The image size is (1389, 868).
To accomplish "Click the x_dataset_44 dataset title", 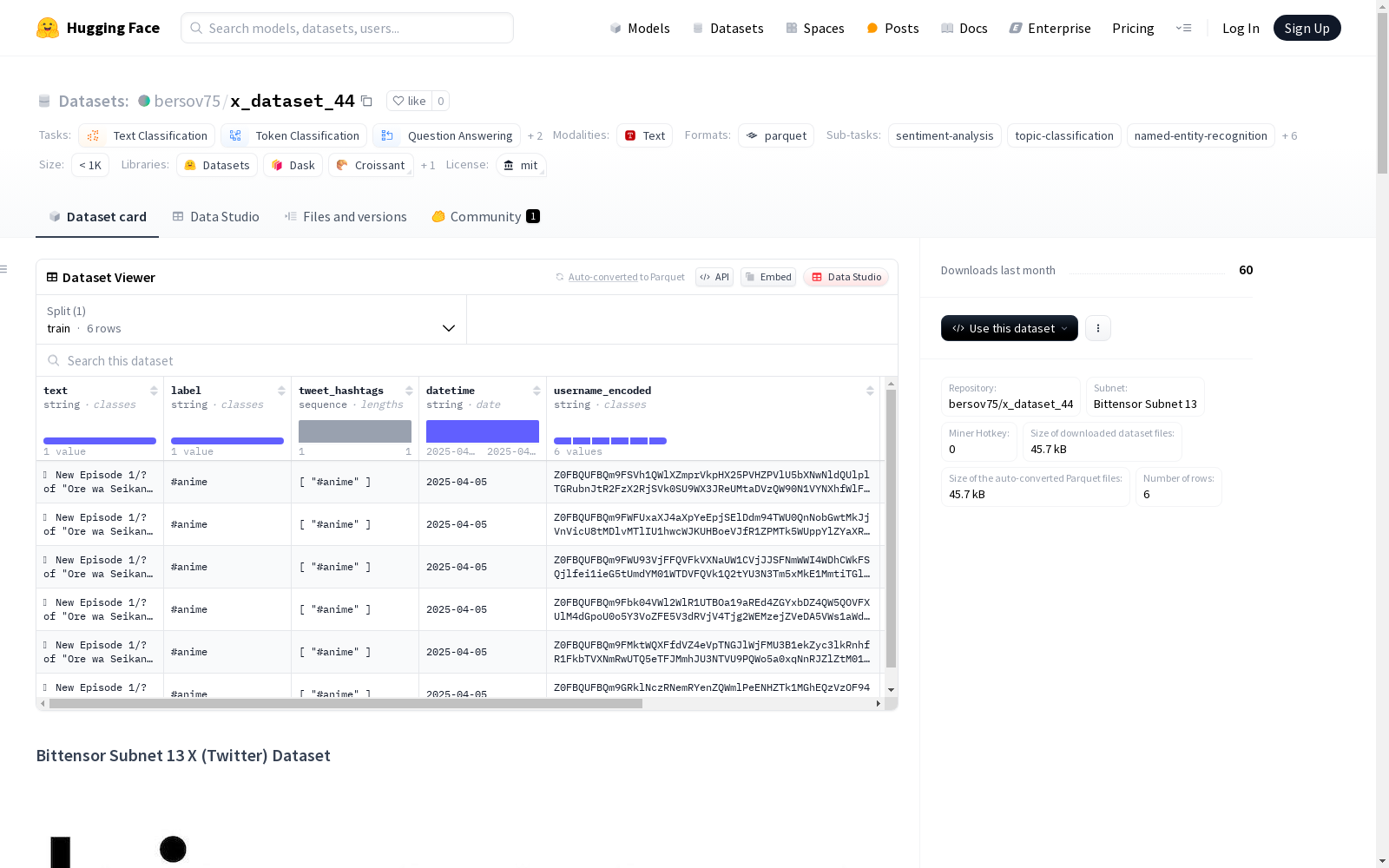I will click(x=293, y=101).
